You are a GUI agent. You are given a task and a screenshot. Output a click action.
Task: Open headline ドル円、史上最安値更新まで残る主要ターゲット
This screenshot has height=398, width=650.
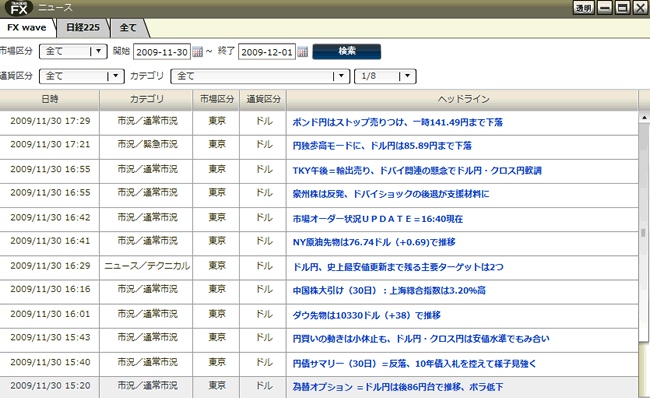click(398, 267)
